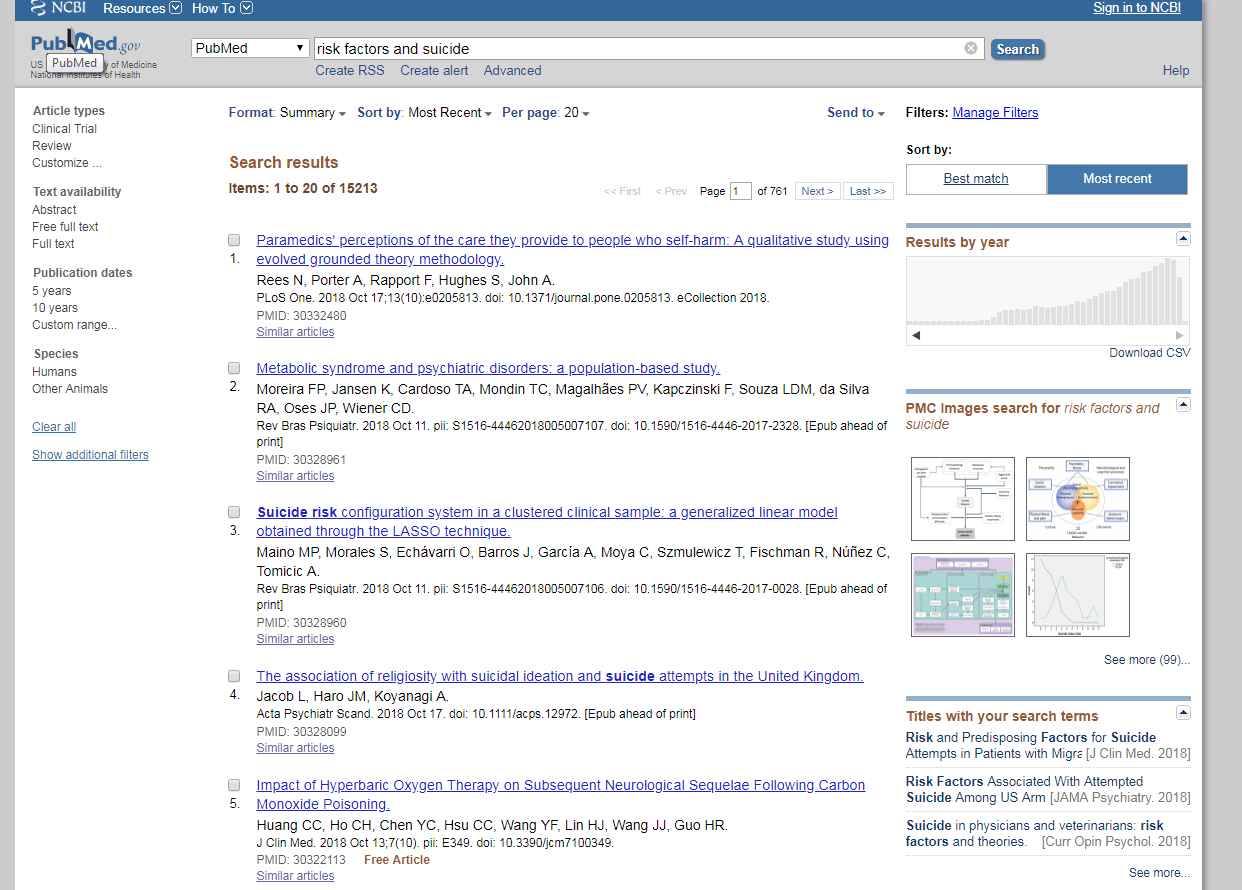Check the box for result 1

pyautogui.click(x=234, y=240)
